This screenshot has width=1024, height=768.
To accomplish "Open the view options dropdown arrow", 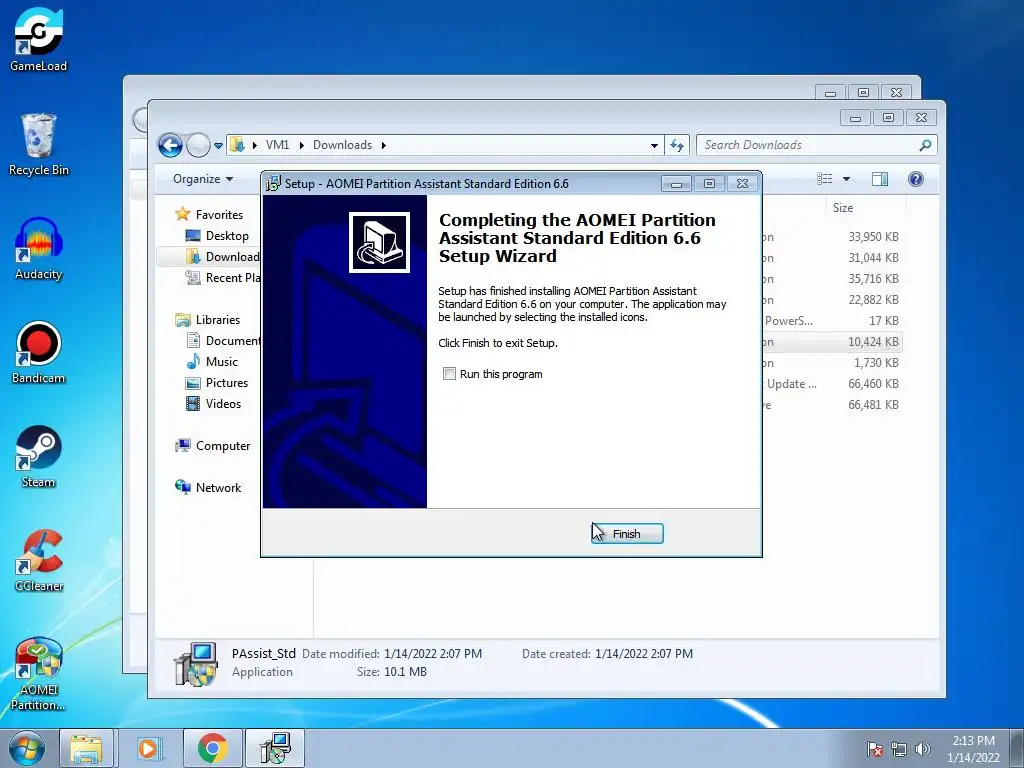I will pyautogui.click(x=846, y=179).
